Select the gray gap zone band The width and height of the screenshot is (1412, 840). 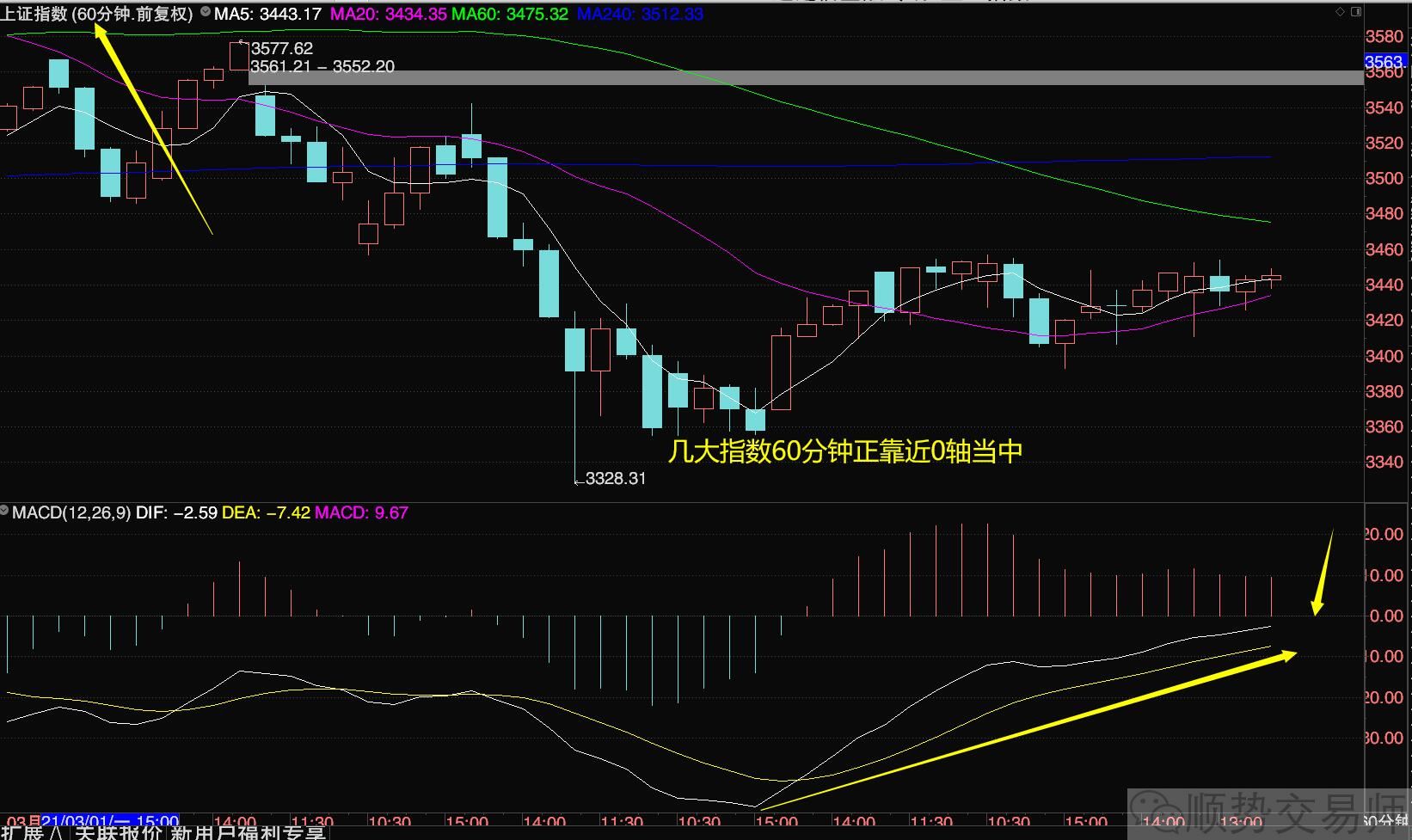(x=806, y=77)
